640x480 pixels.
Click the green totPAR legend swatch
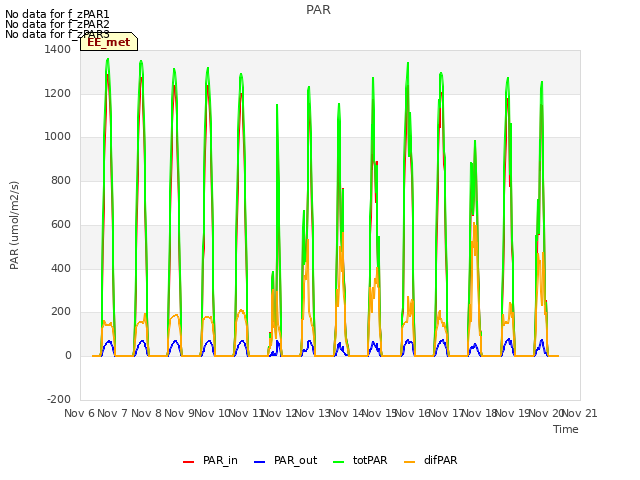[338, 462]
